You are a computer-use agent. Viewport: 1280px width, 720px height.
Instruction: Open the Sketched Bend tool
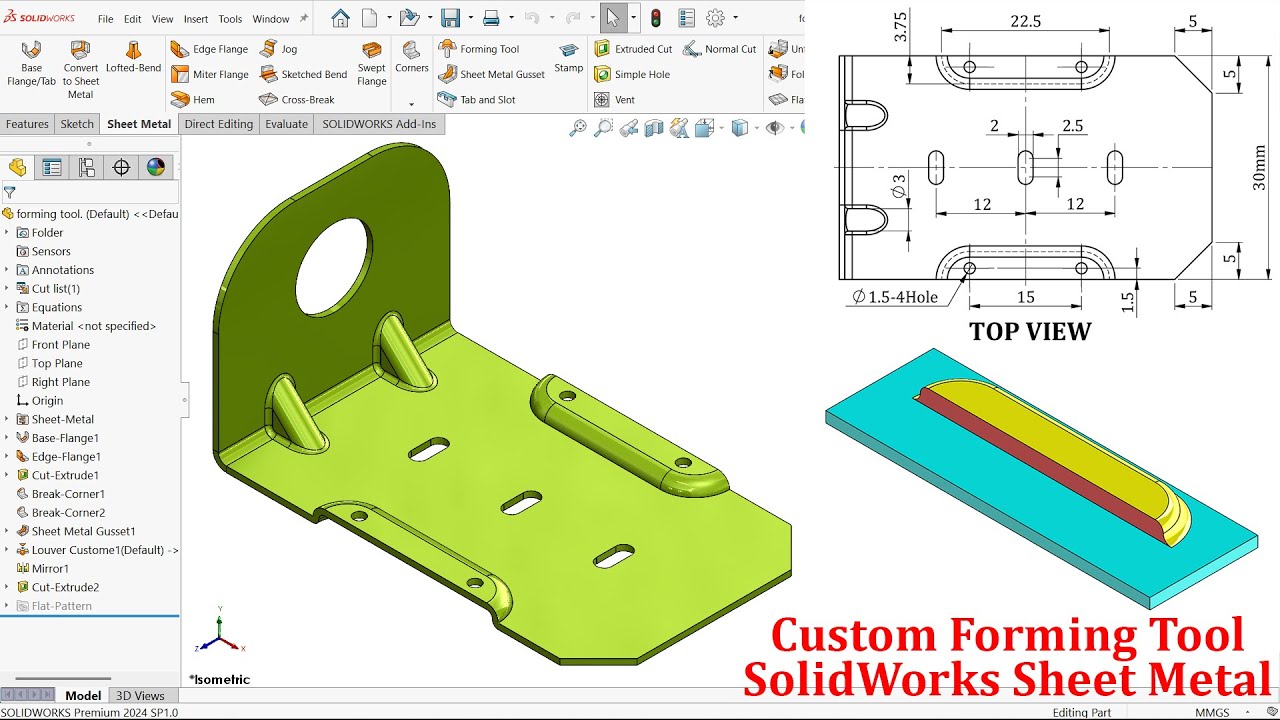[303, 74]
